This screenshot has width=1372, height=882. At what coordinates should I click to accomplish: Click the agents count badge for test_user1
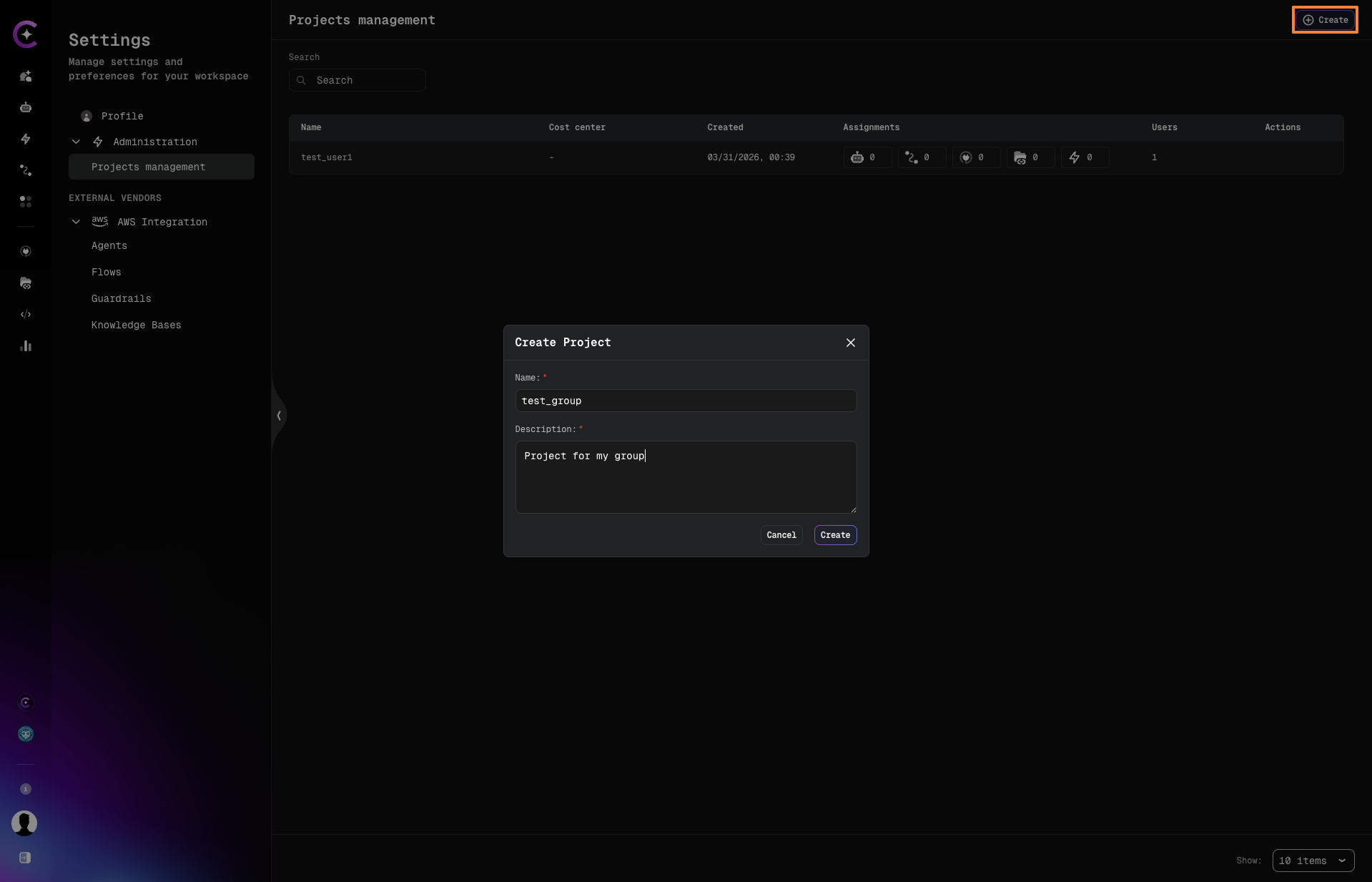tap(867, 157)
